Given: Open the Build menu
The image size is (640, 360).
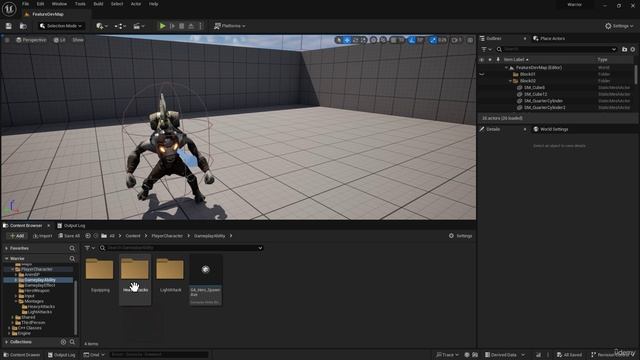Looking at the screenshot, I should [98, 4].
